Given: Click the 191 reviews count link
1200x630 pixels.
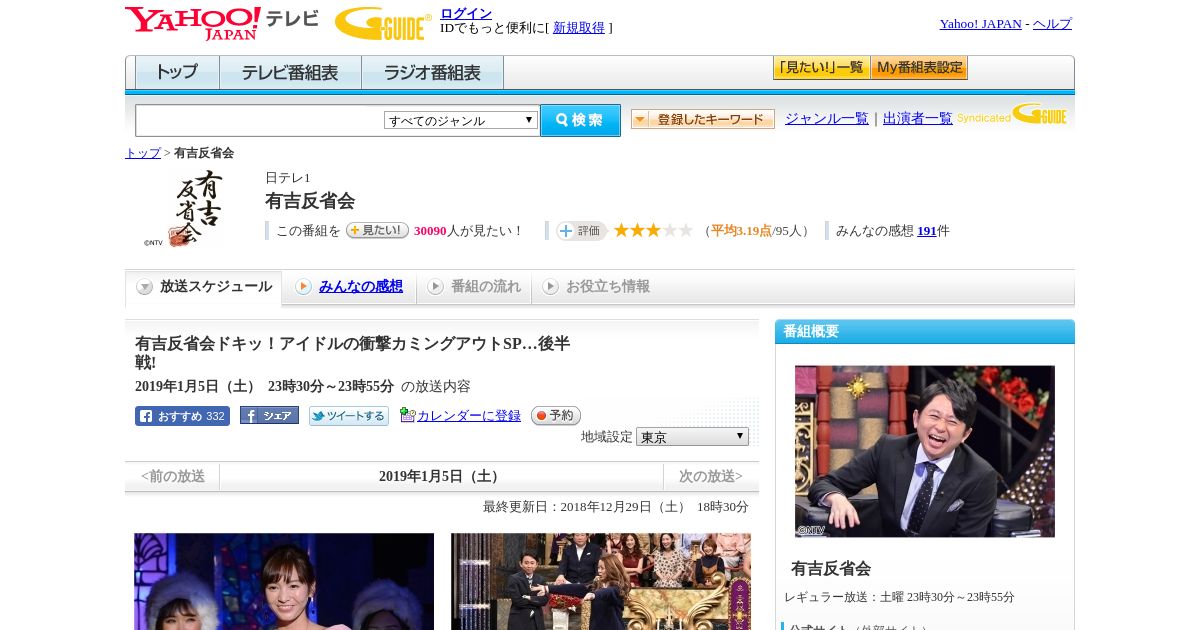Looking at the screenshot, I should (927, 231).
